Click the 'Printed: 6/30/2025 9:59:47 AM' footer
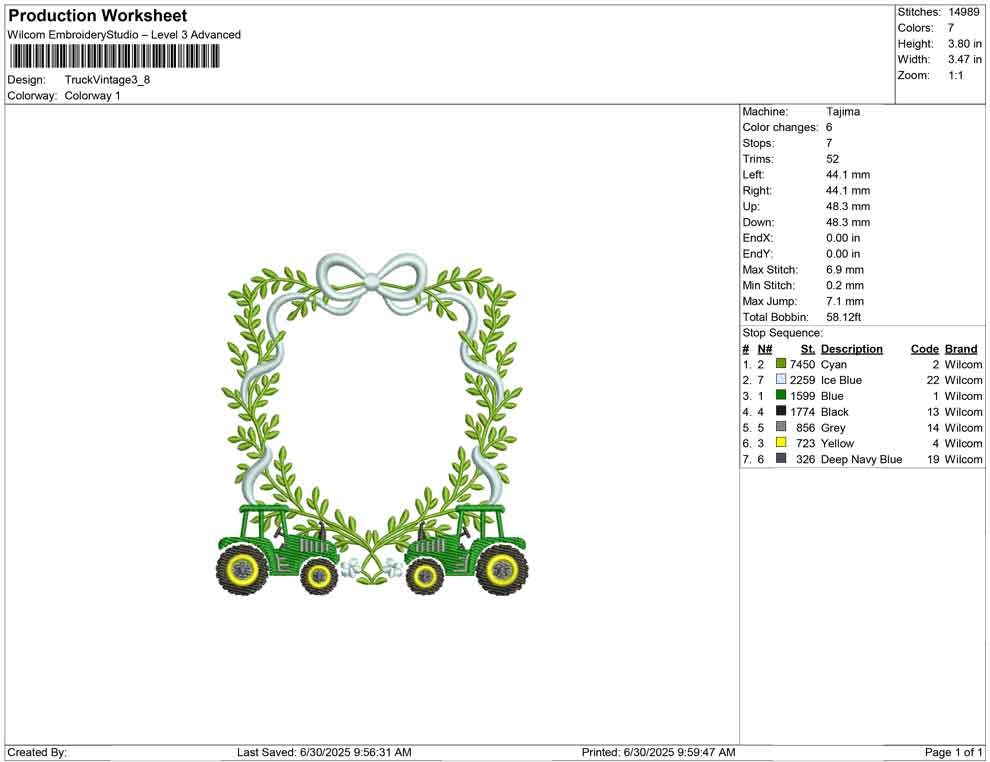 (x=659, y=752)
